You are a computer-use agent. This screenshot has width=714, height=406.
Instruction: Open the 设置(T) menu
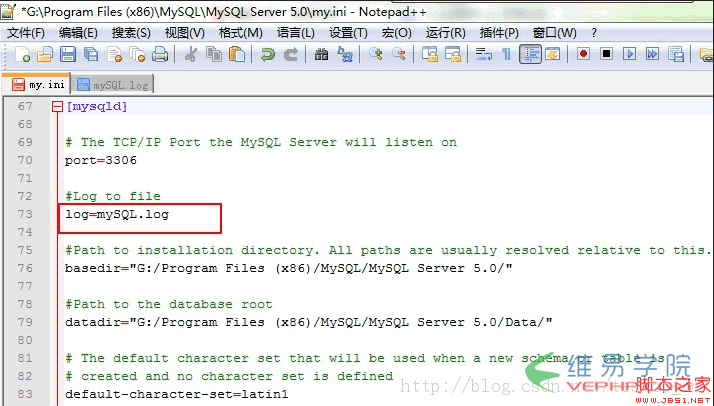[x=348, y=33]
